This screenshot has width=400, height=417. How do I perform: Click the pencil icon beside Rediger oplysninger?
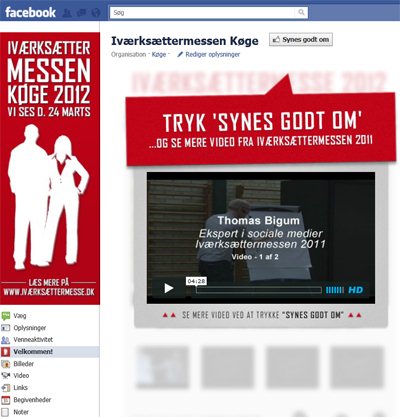click(180, 54)
